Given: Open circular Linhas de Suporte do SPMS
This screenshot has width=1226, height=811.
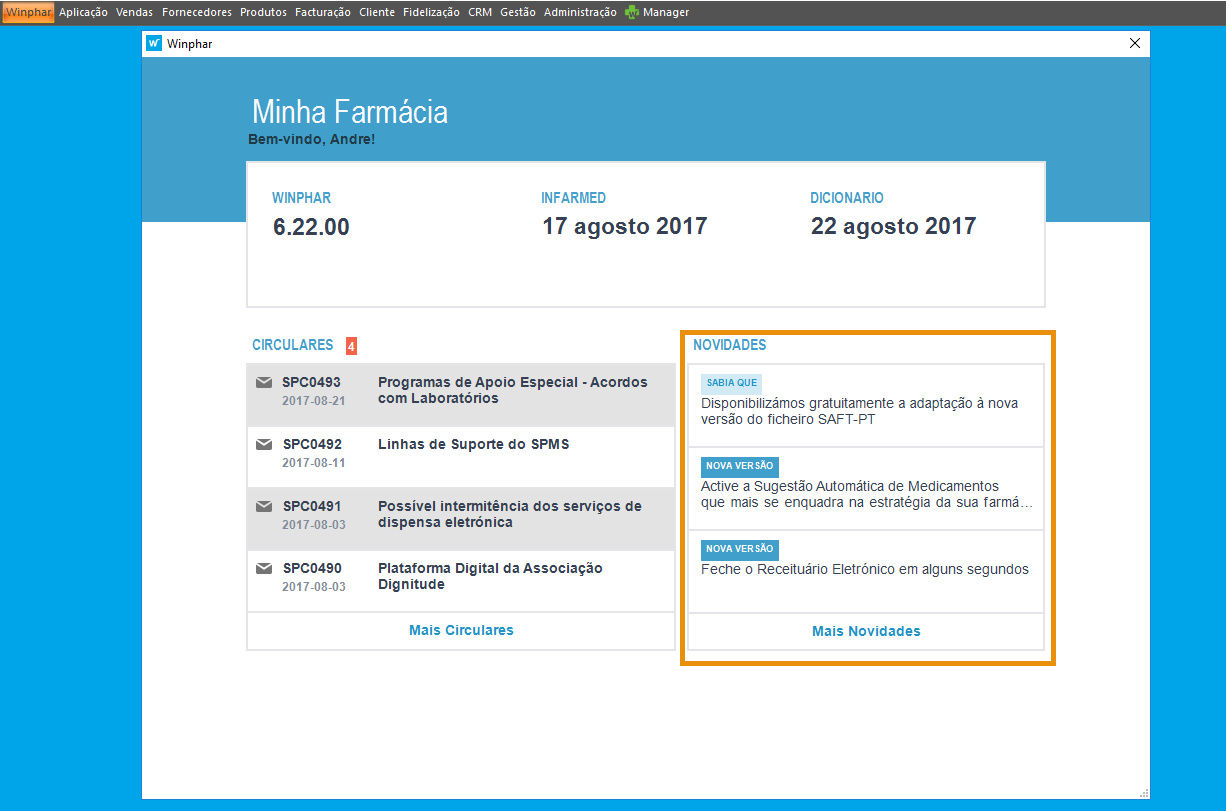Looking at the screenshot, I should 473,444.
